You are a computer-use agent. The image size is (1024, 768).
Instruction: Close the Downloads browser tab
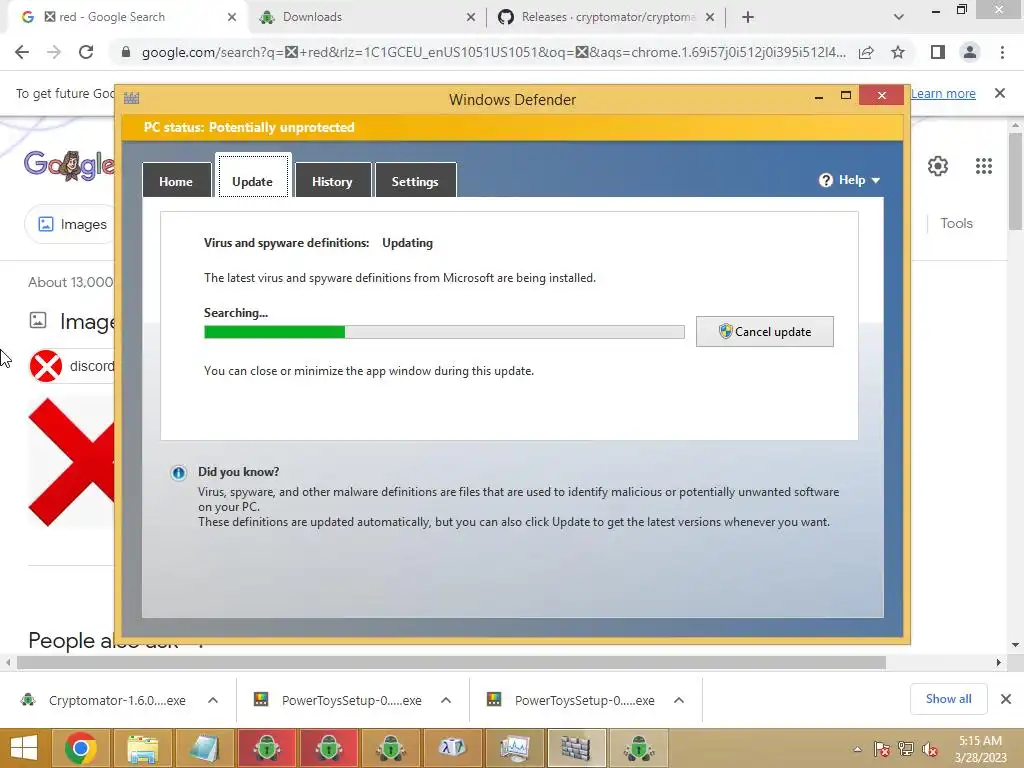pyautogui.click(x=471, y=18)
